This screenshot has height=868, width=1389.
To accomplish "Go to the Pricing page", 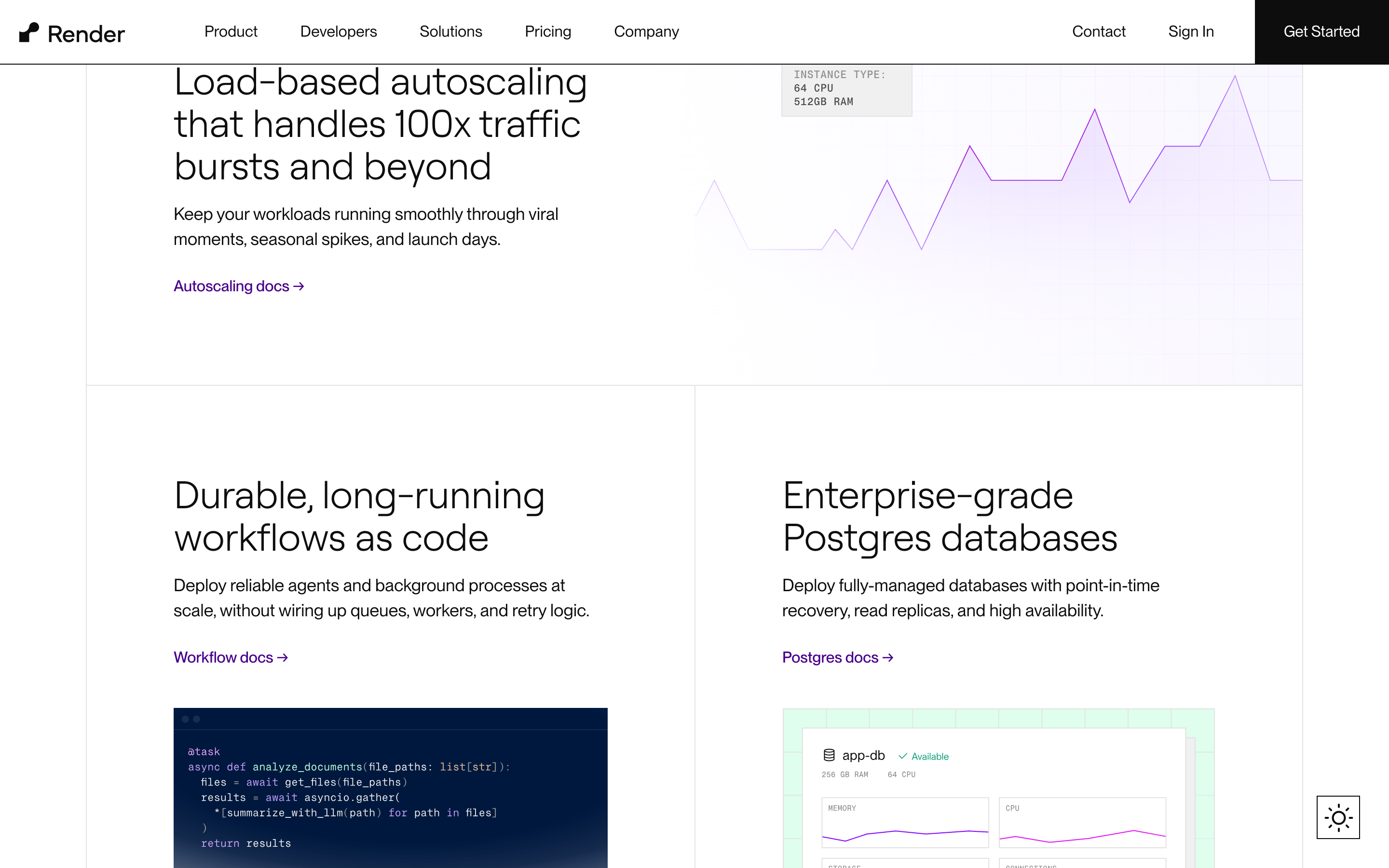I will coord(547,31).
